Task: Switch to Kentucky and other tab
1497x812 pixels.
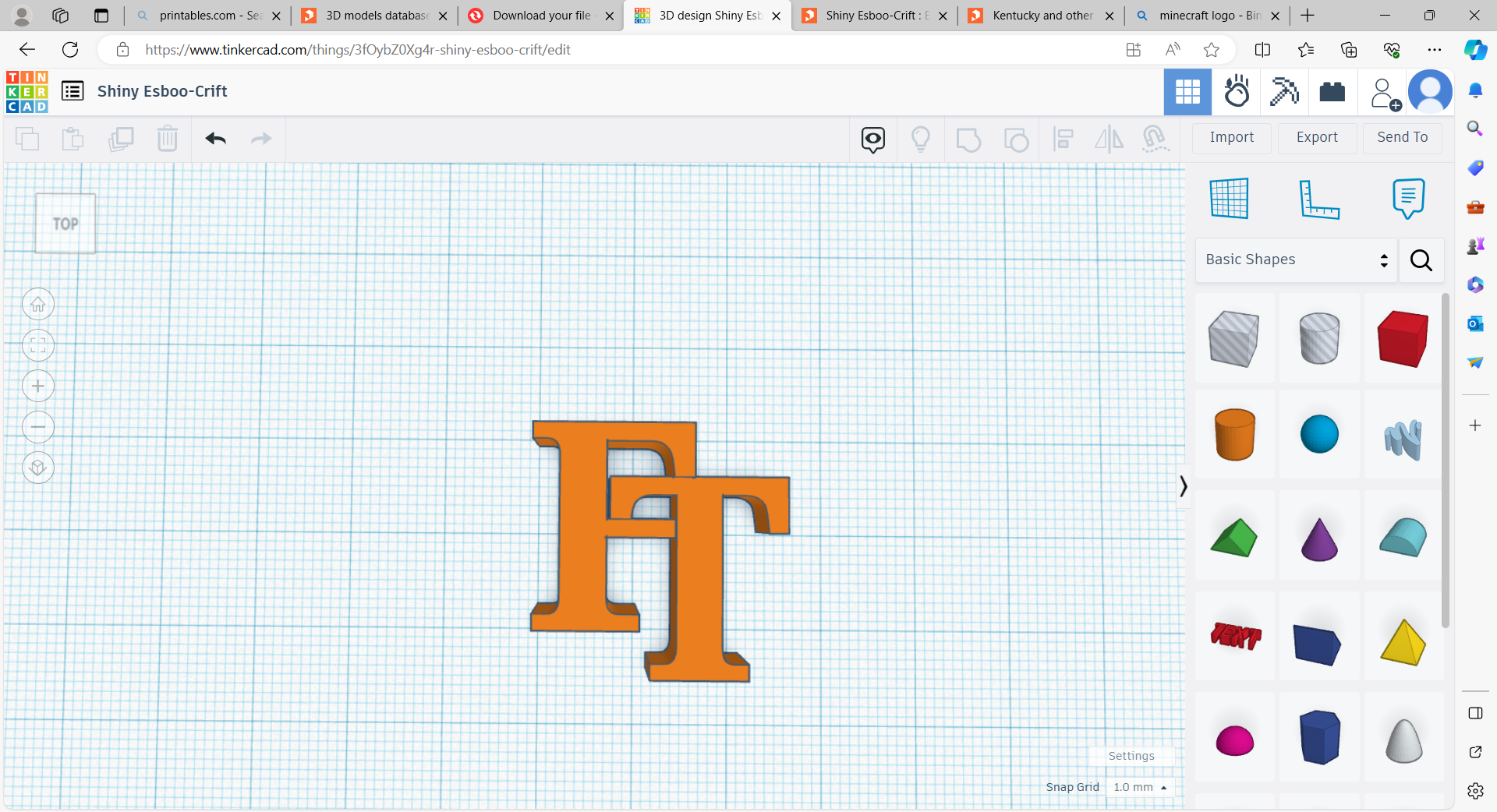Action: (x=1042, y=16)
